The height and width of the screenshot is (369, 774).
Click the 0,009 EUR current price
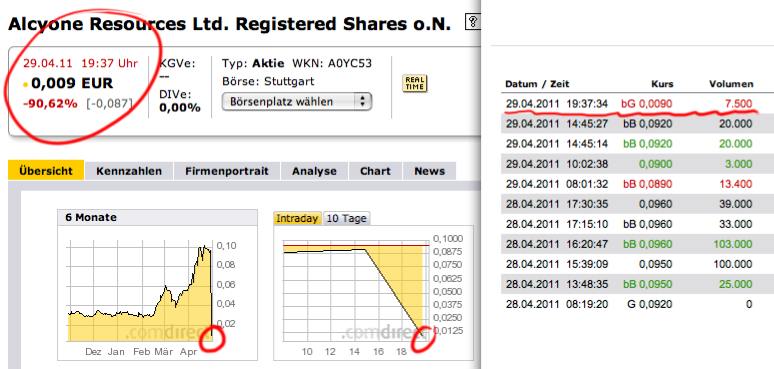[x=72, y=83]
